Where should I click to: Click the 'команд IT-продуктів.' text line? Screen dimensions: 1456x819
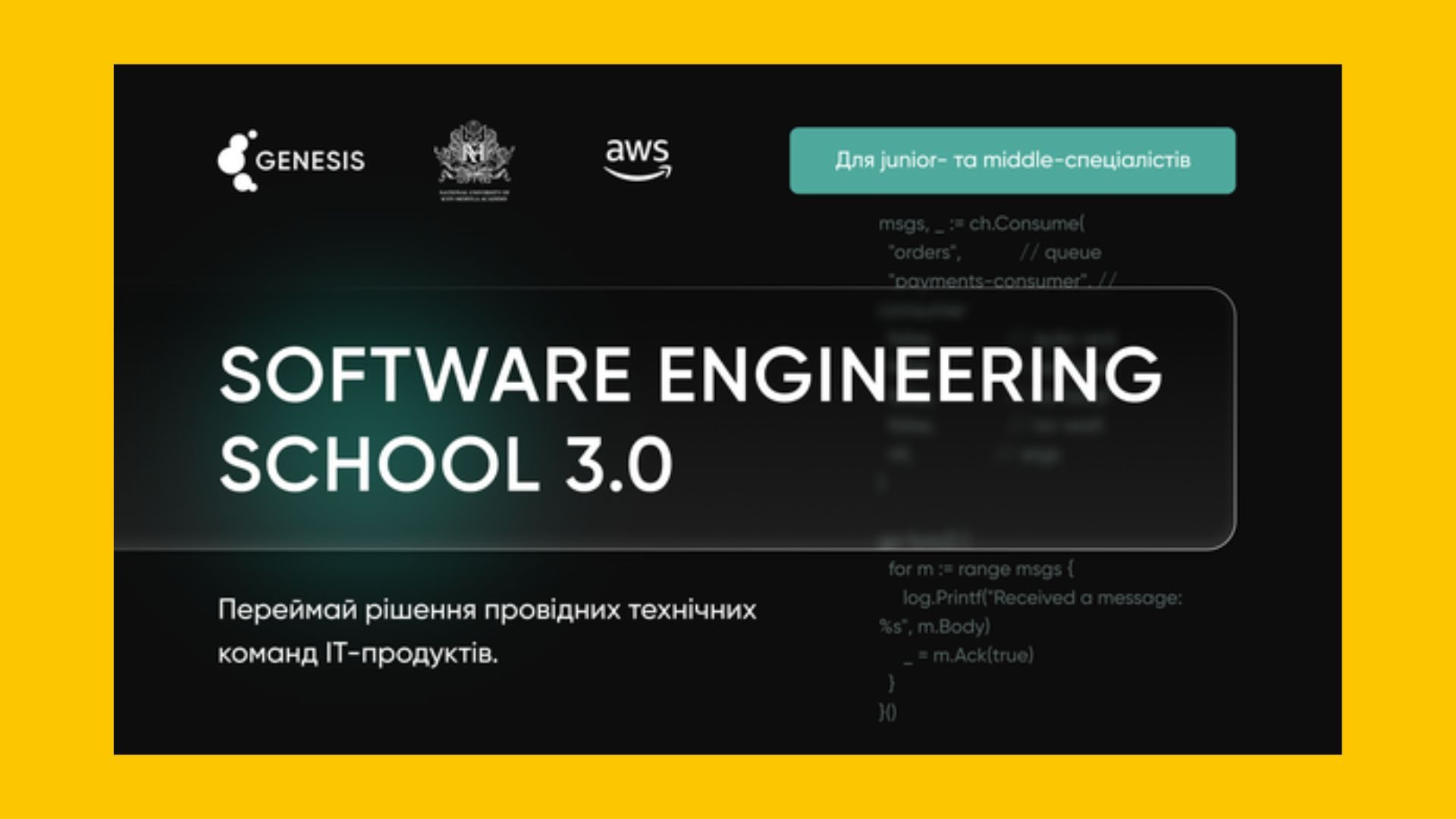point(358,654)
